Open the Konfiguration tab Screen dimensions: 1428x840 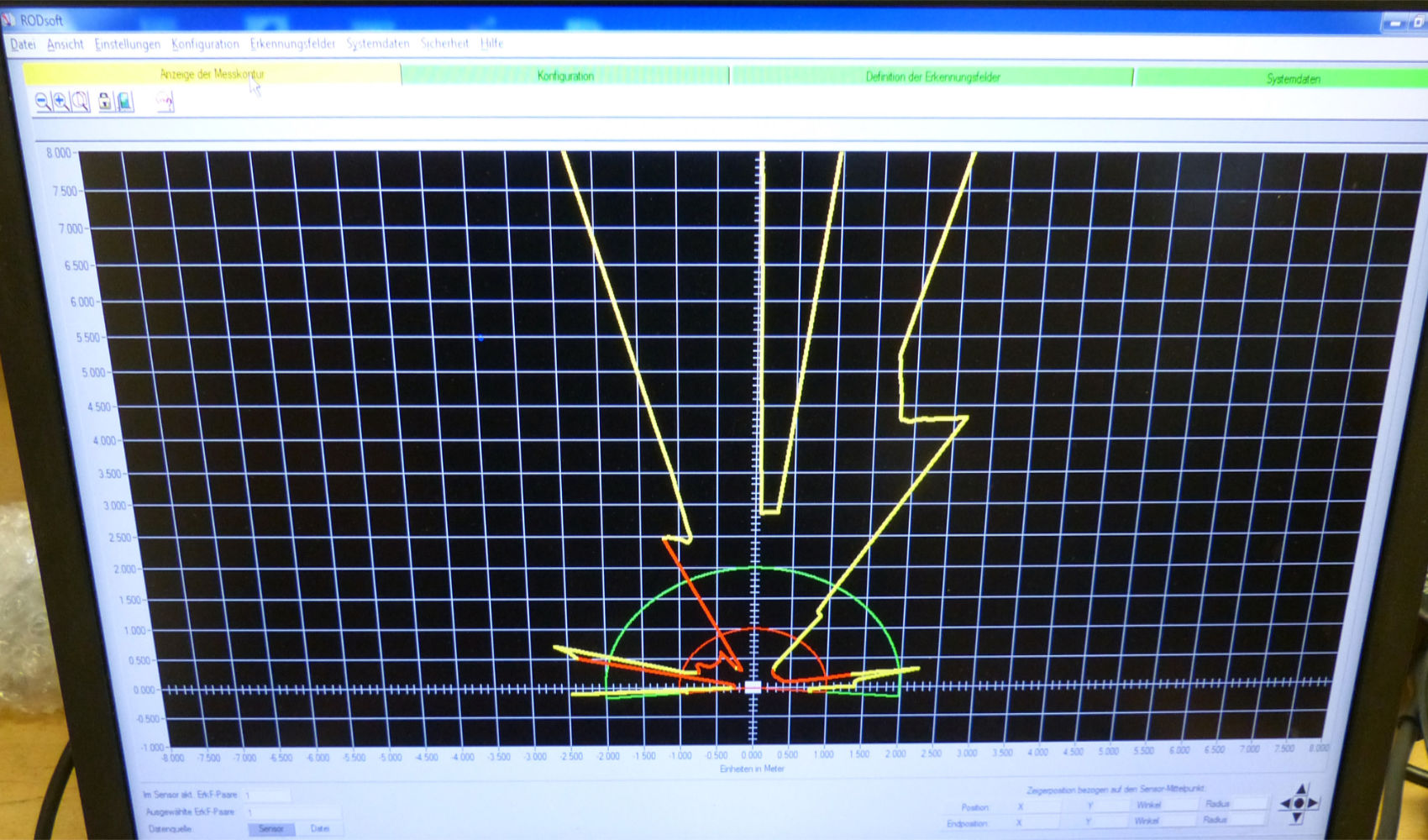[x=565, y=76]
